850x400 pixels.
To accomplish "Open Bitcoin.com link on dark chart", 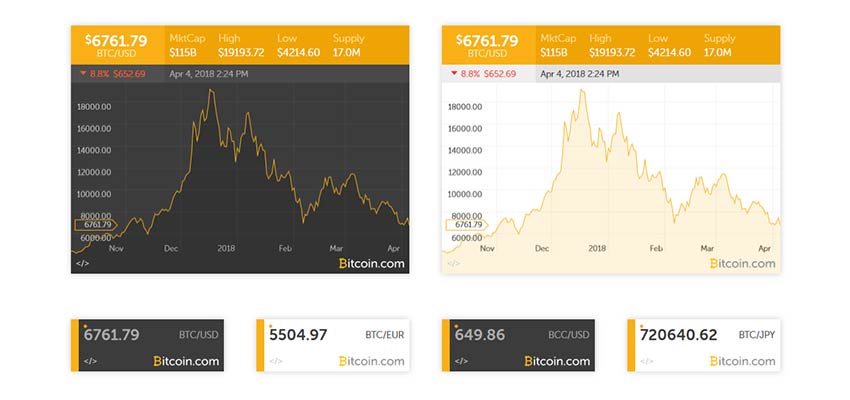I will (371, 263).
